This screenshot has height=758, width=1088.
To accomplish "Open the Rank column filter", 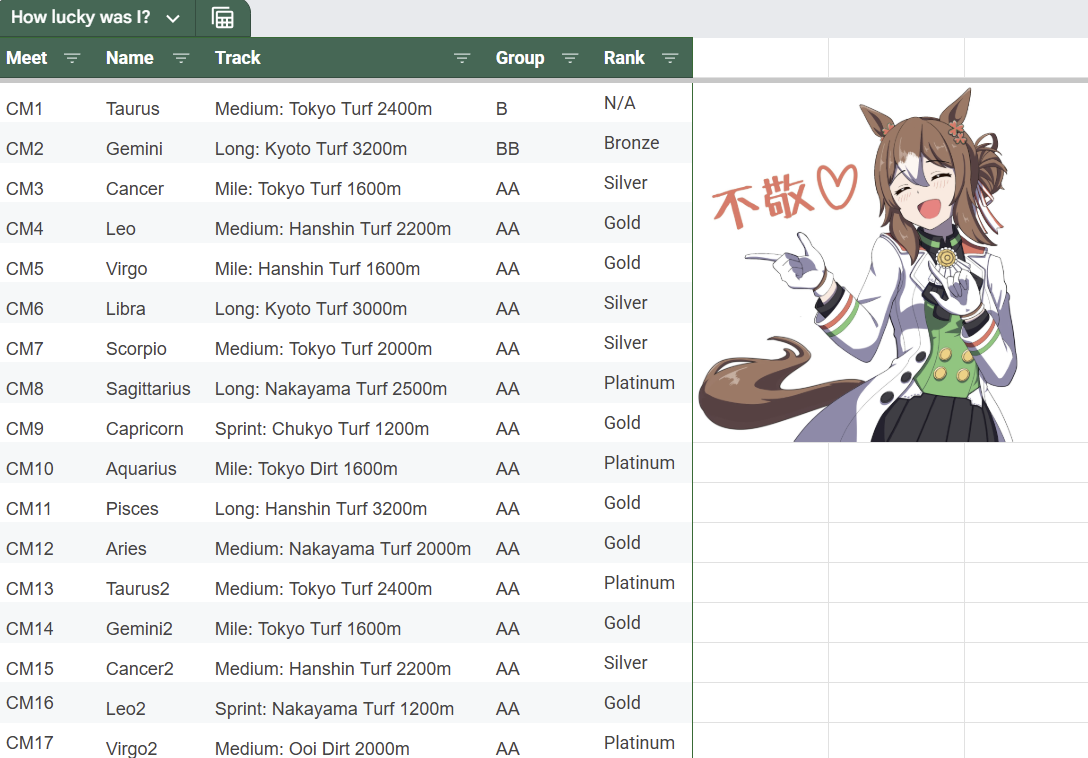I will 670,58.
